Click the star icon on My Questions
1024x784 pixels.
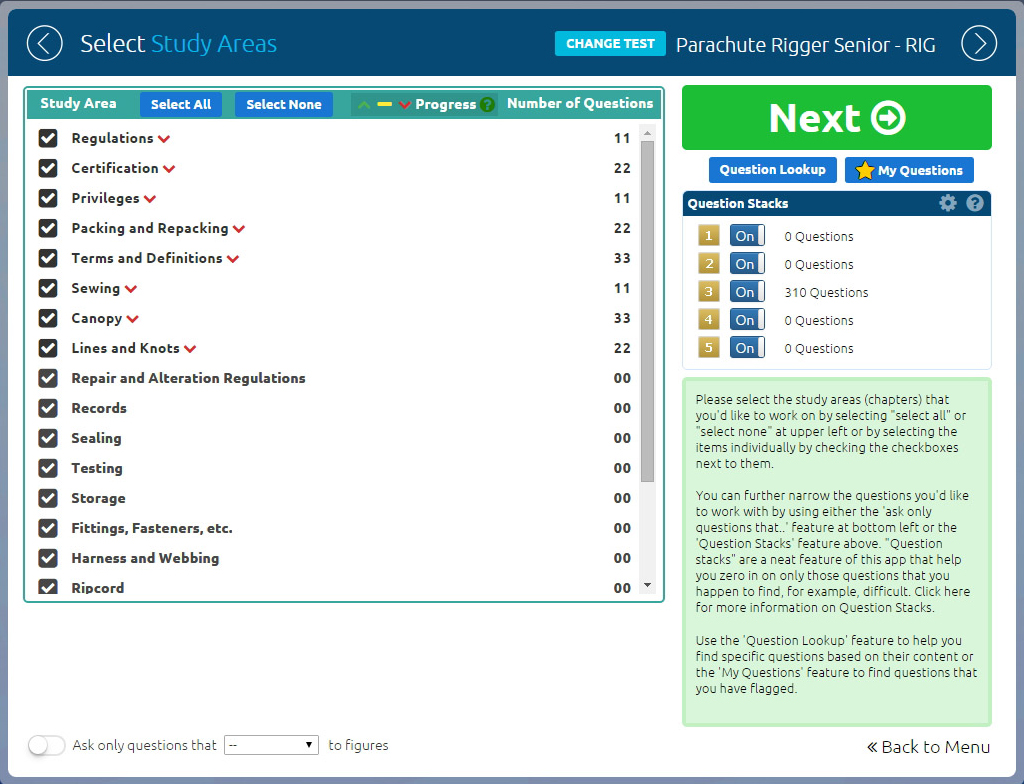click(x=865, y=171)
